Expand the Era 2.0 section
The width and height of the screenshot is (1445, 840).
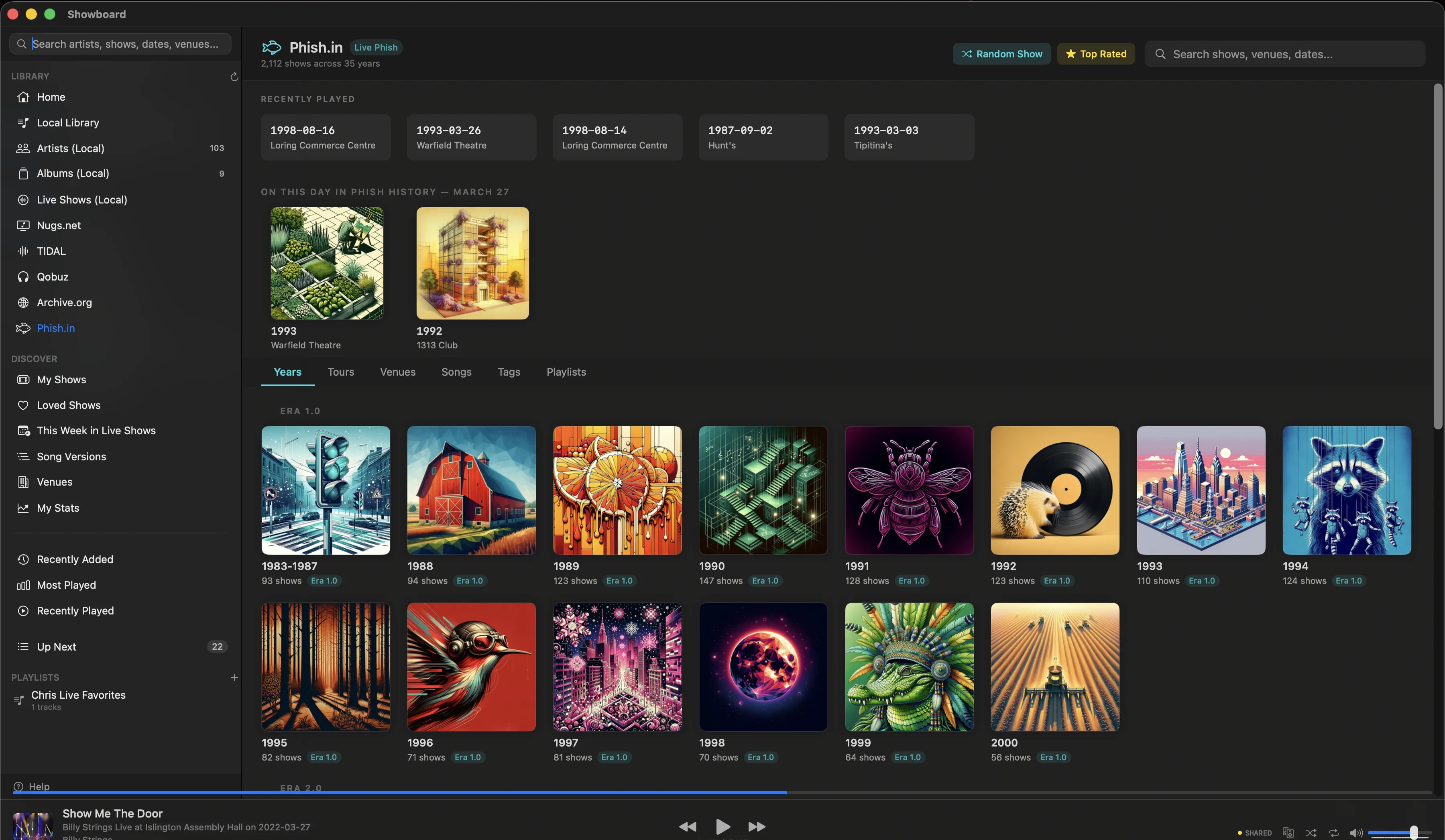301,788
